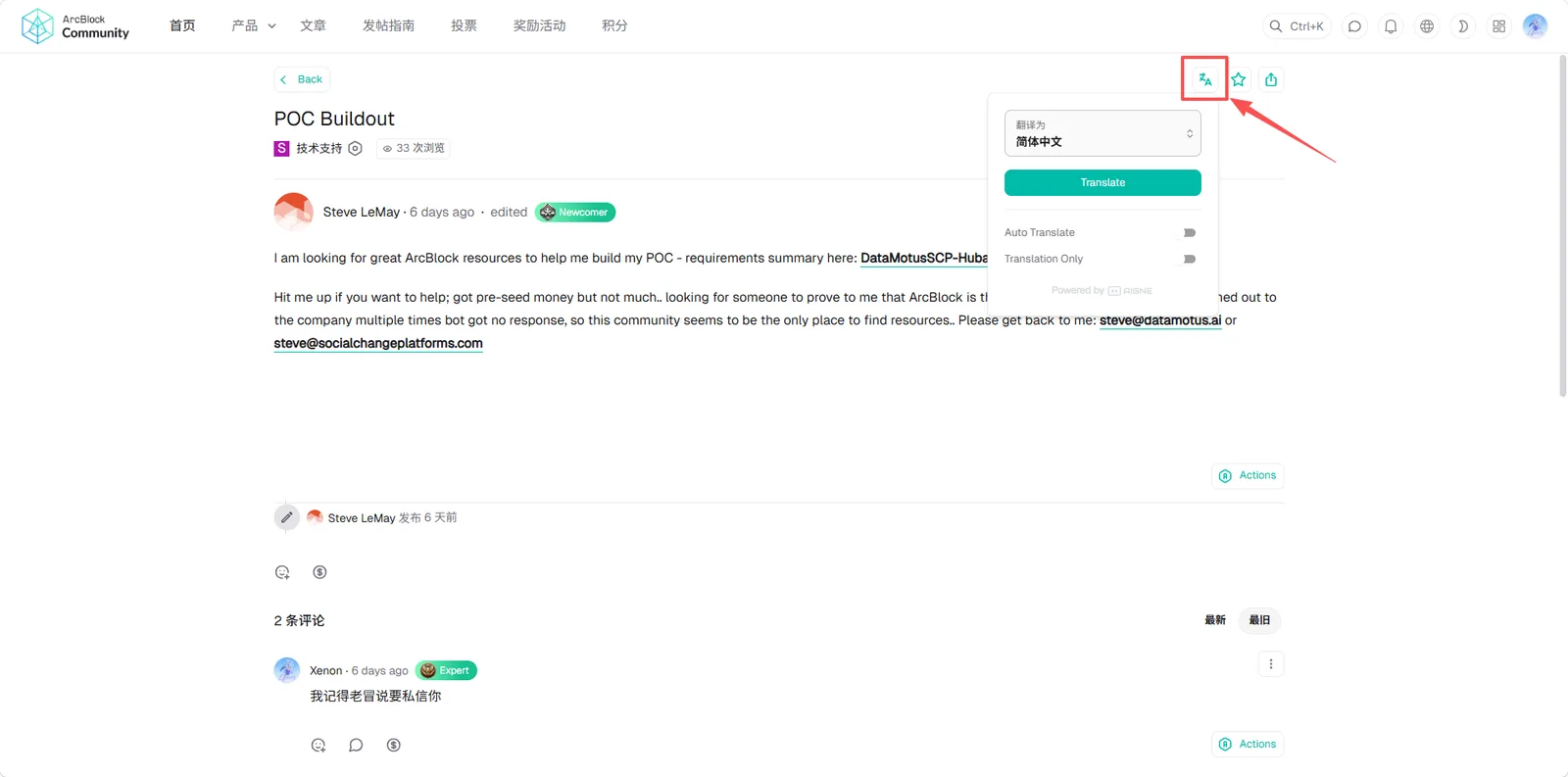Click the steve@datamotus.ai email link
This screenshot has height=777, width=1568.
coord(1160,320)
